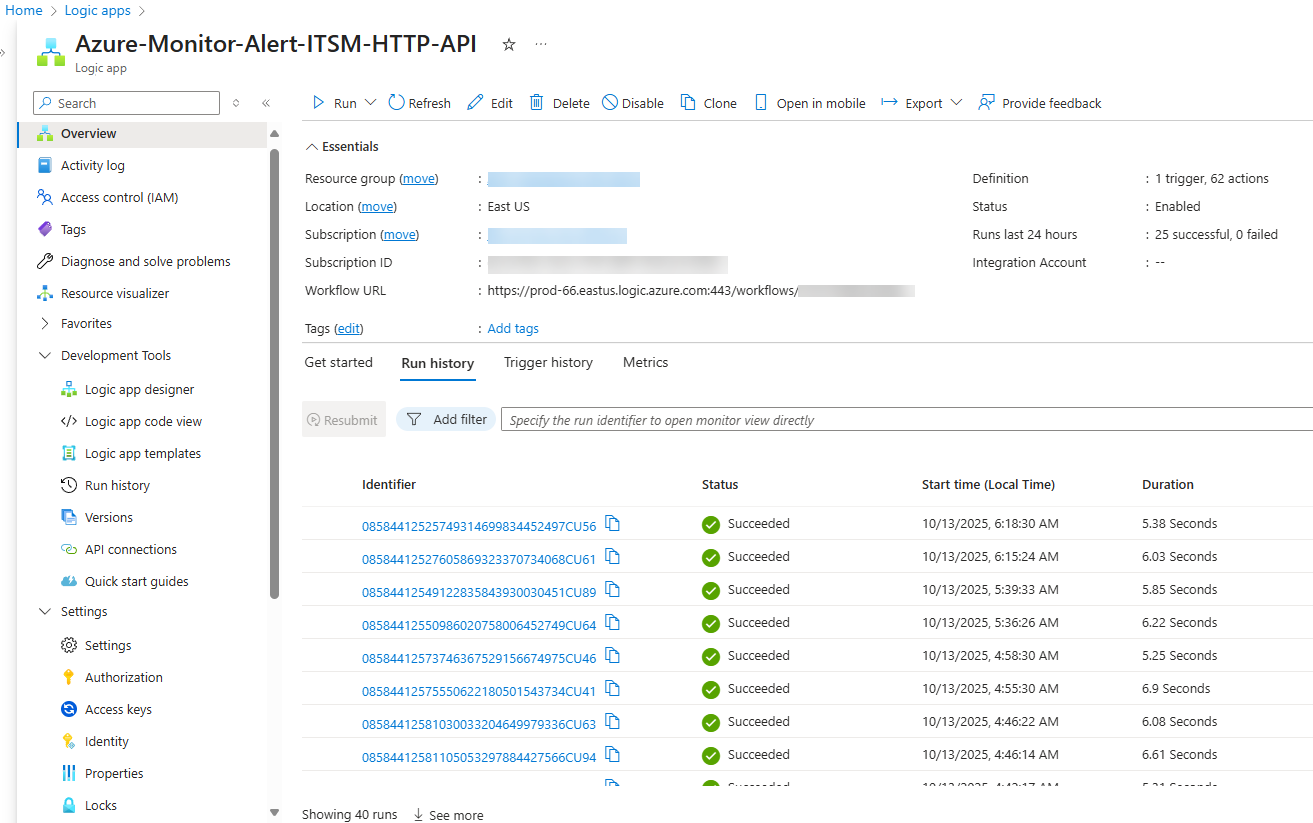Copy the run identifier ending in CU56
Image resolution: width=1313 pixels, height=823 pixels.
pos(613,524)
